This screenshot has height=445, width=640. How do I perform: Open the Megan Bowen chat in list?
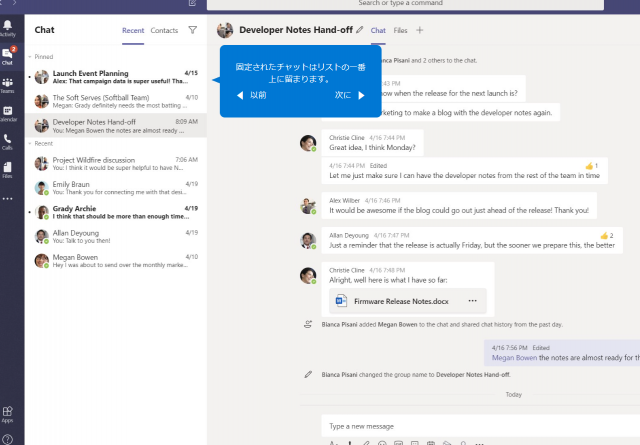pos(116,261)
